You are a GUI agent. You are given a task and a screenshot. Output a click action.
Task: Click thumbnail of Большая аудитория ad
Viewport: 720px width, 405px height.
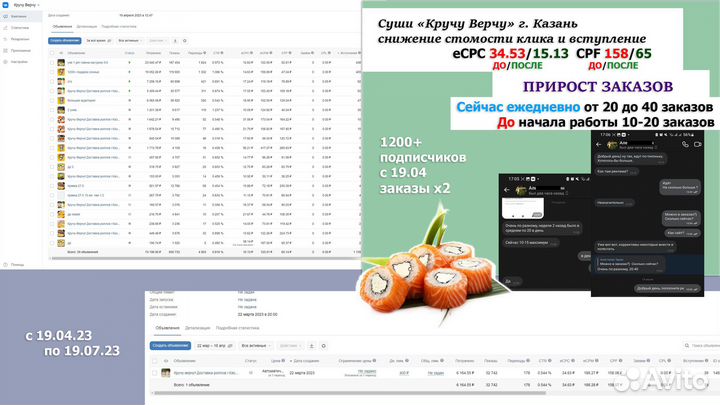[61, 101]
